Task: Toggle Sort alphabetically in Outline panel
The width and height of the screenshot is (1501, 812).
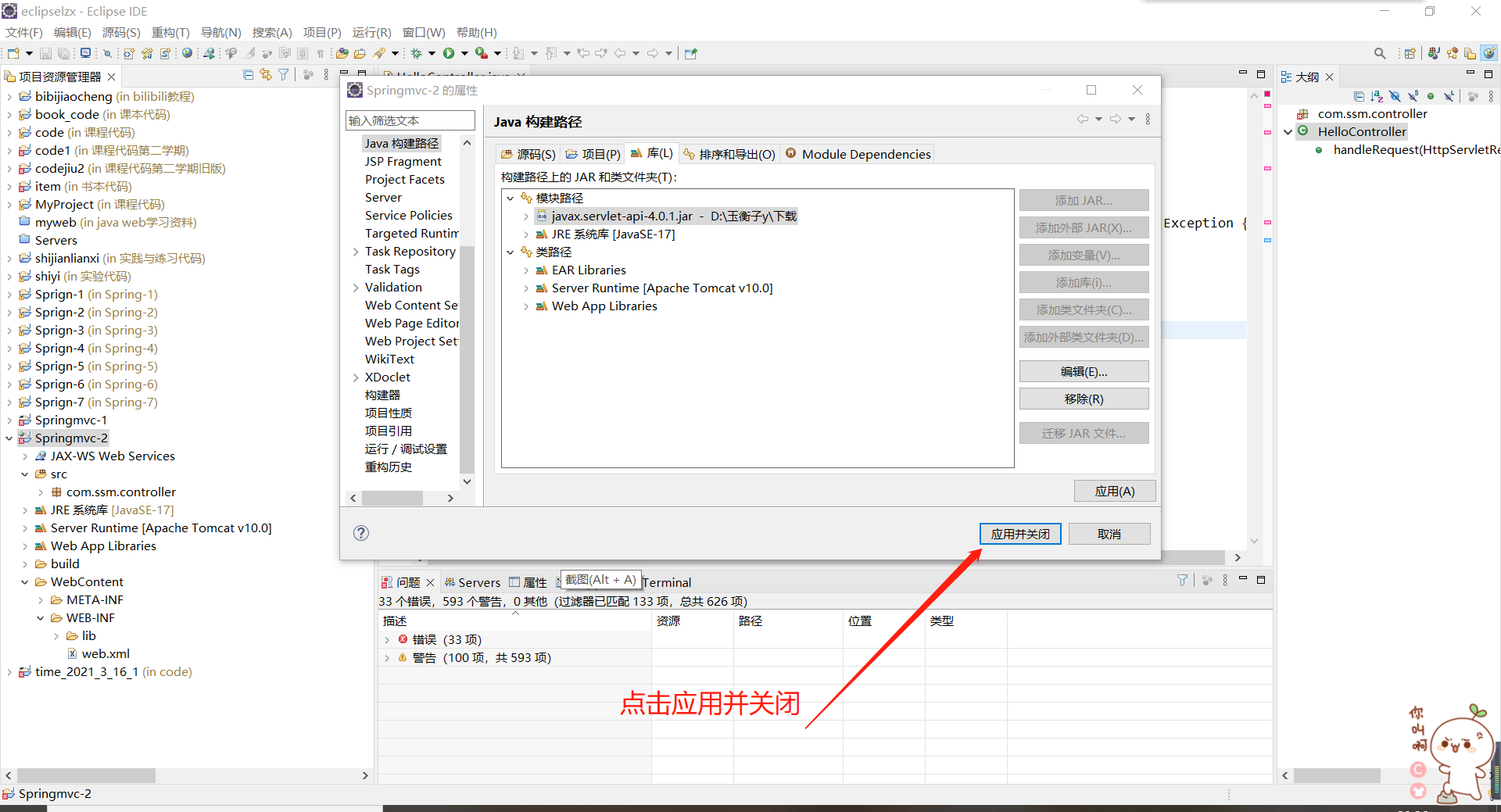Action: point(1377,97)
